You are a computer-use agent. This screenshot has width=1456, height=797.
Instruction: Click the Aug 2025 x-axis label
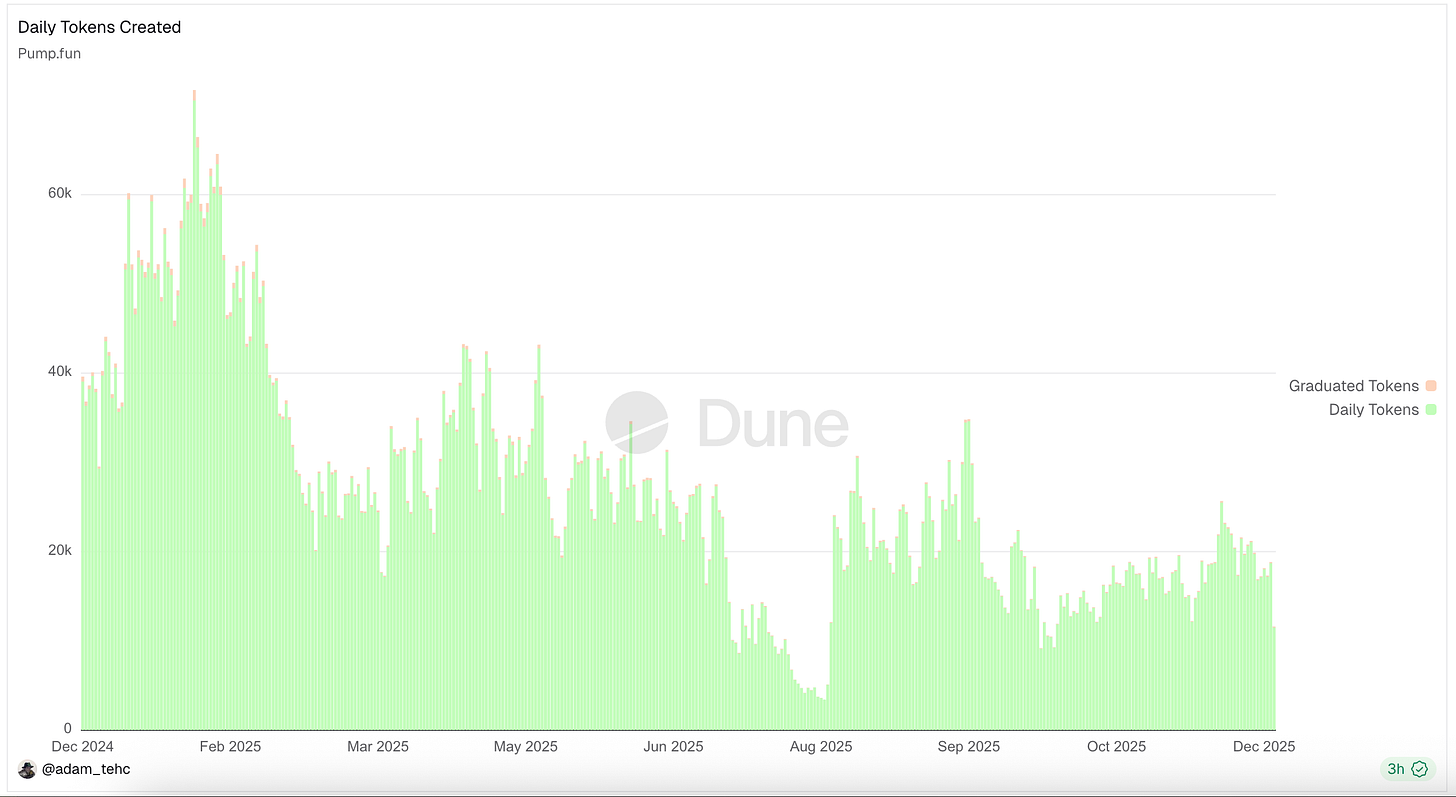point(821,746)
